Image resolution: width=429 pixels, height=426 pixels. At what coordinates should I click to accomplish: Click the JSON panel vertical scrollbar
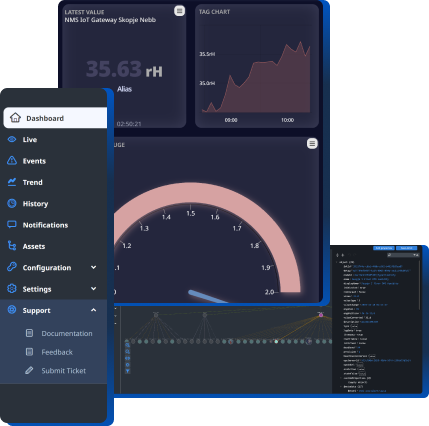point(420,285)
